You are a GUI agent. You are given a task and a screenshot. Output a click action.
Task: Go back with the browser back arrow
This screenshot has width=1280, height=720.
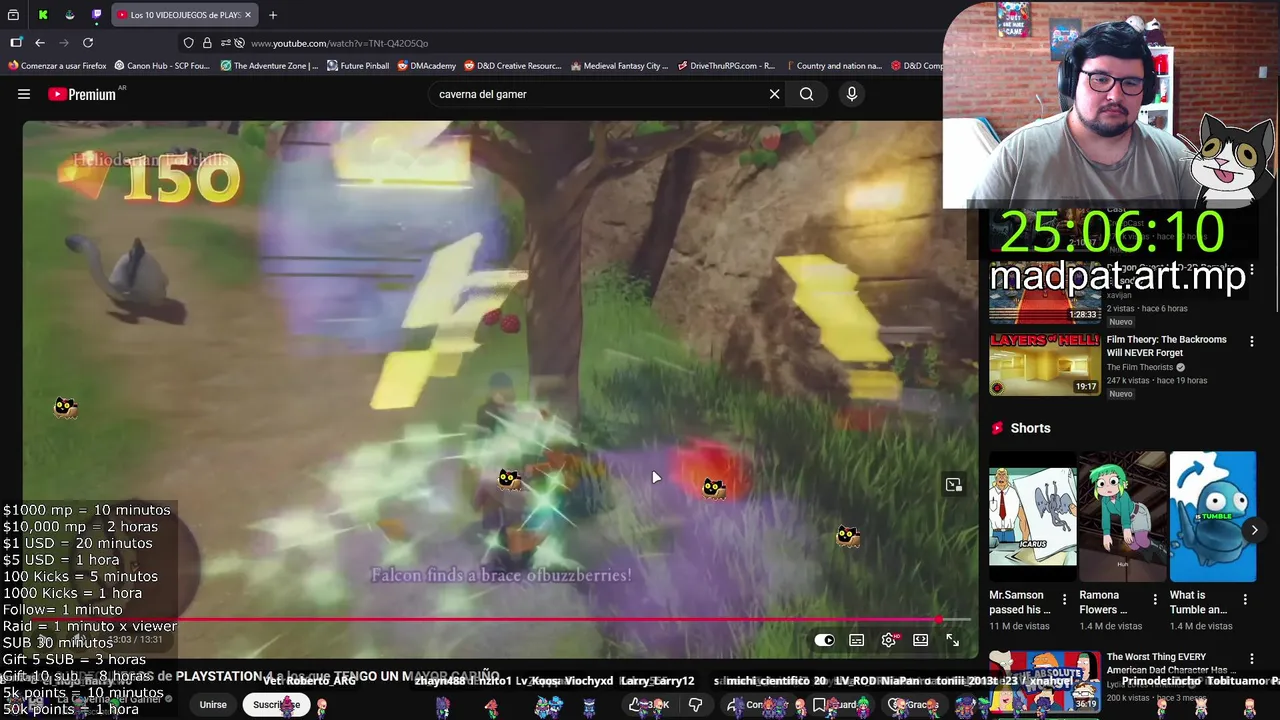click(40, 43)
